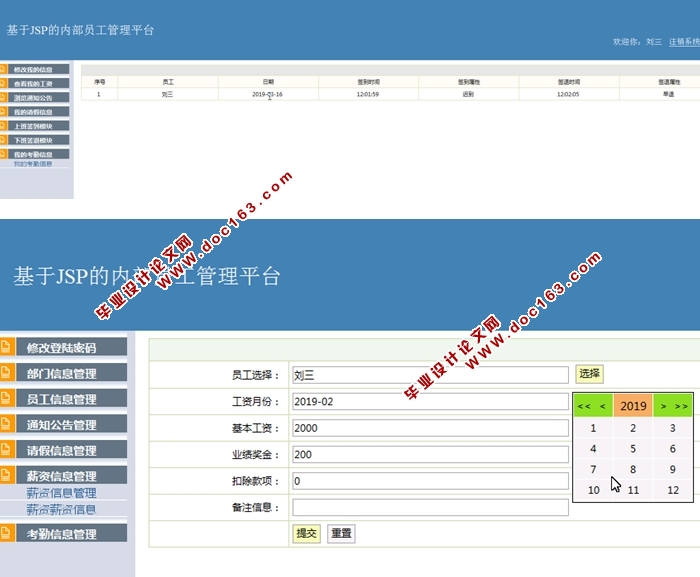Collapse the 薪资信息管理 menu section header
The height and width of the screenshot is (577, 700).
tap(71, 476)
